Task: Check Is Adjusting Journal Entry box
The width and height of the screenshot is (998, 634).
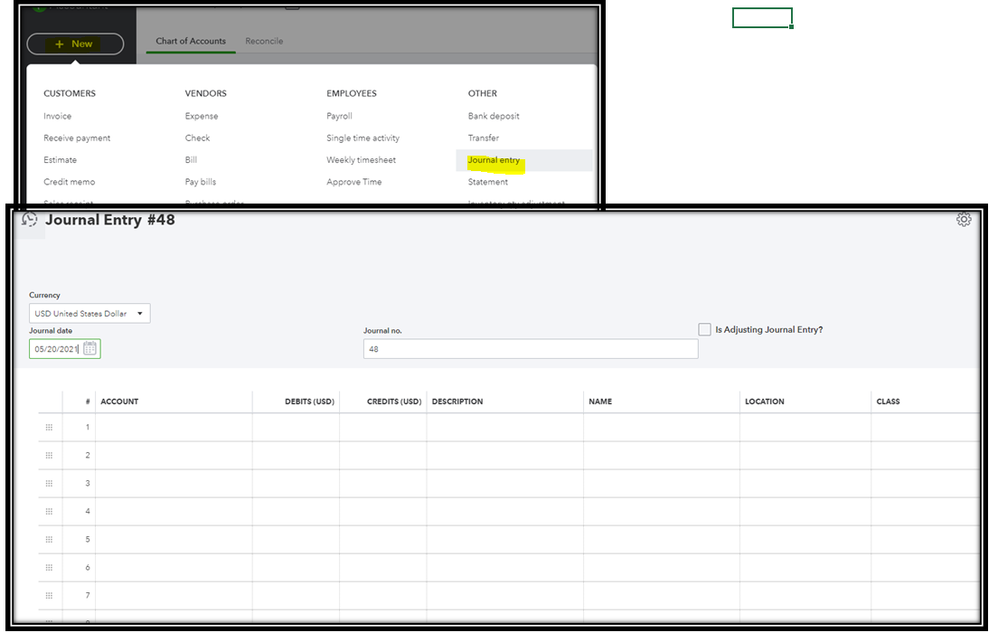Action: click(704, 330)
